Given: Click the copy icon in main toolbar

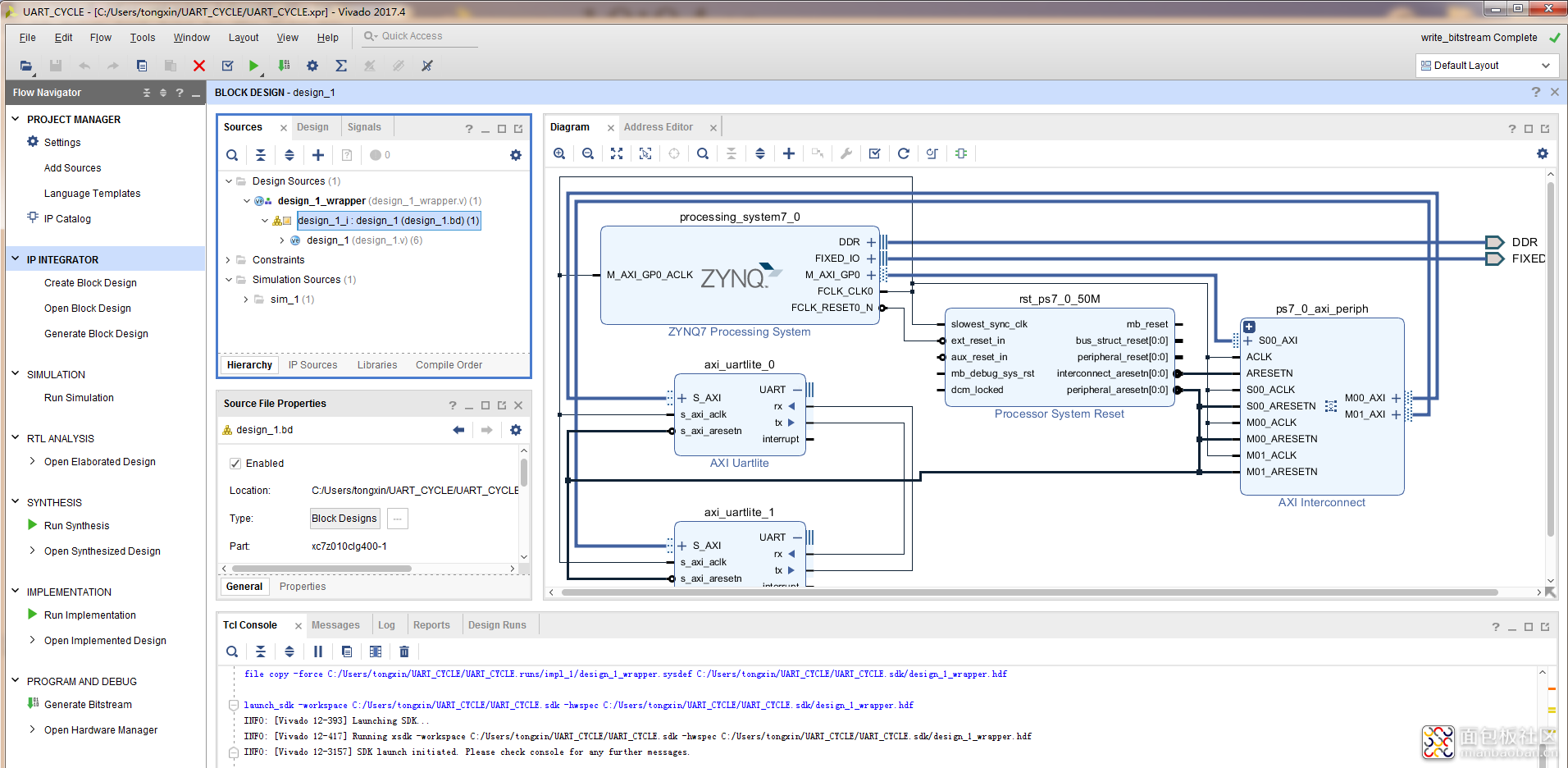Looking at the screenshot, I should pyautogui.click(x=142, y=66).
